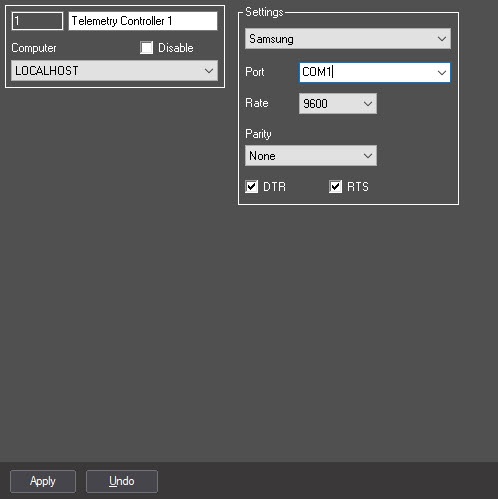Screen dimensions: 498x499
Task: Click the chevron arrow next to 9600
Action: 368,104
